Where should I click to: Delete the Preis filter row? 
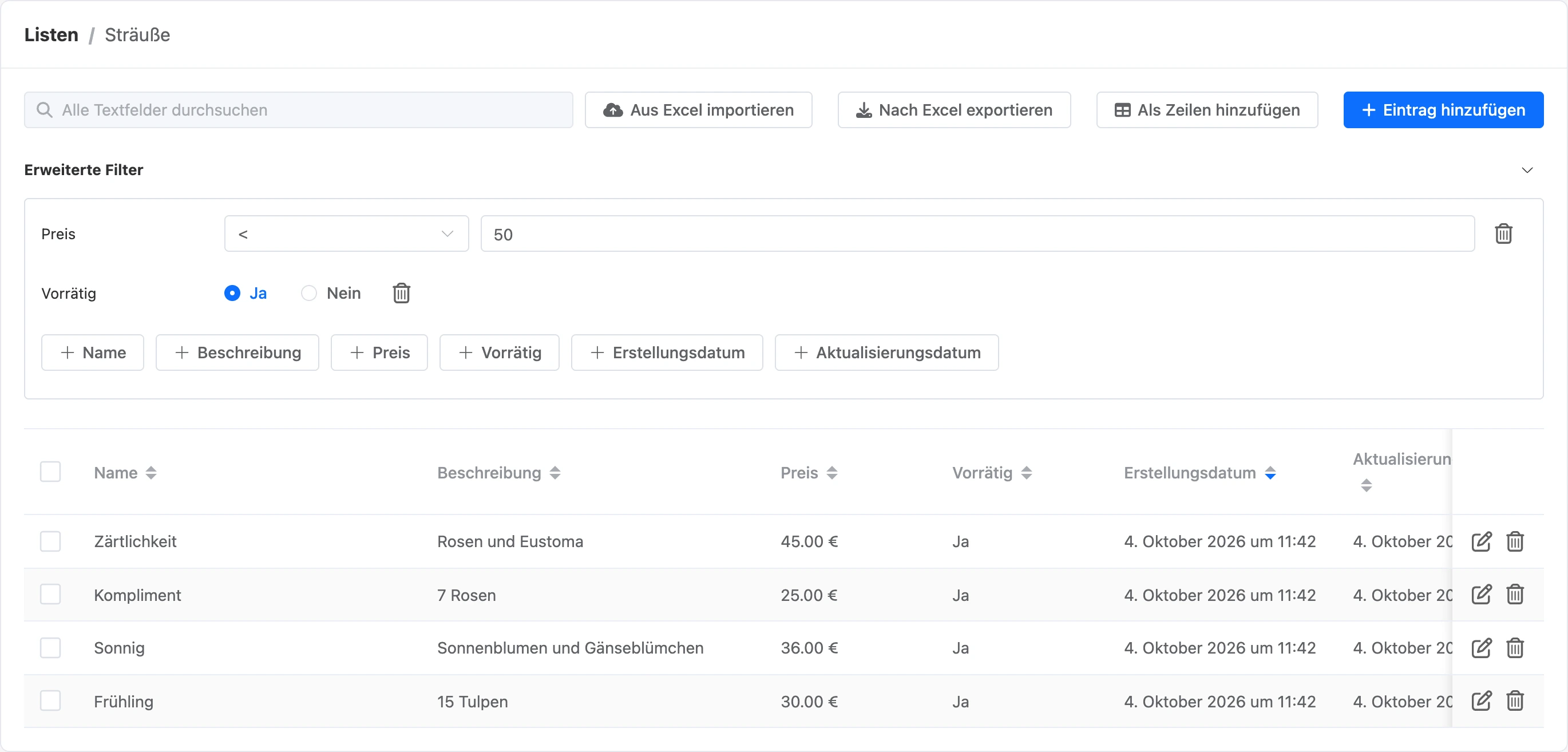click(1503, 234)
